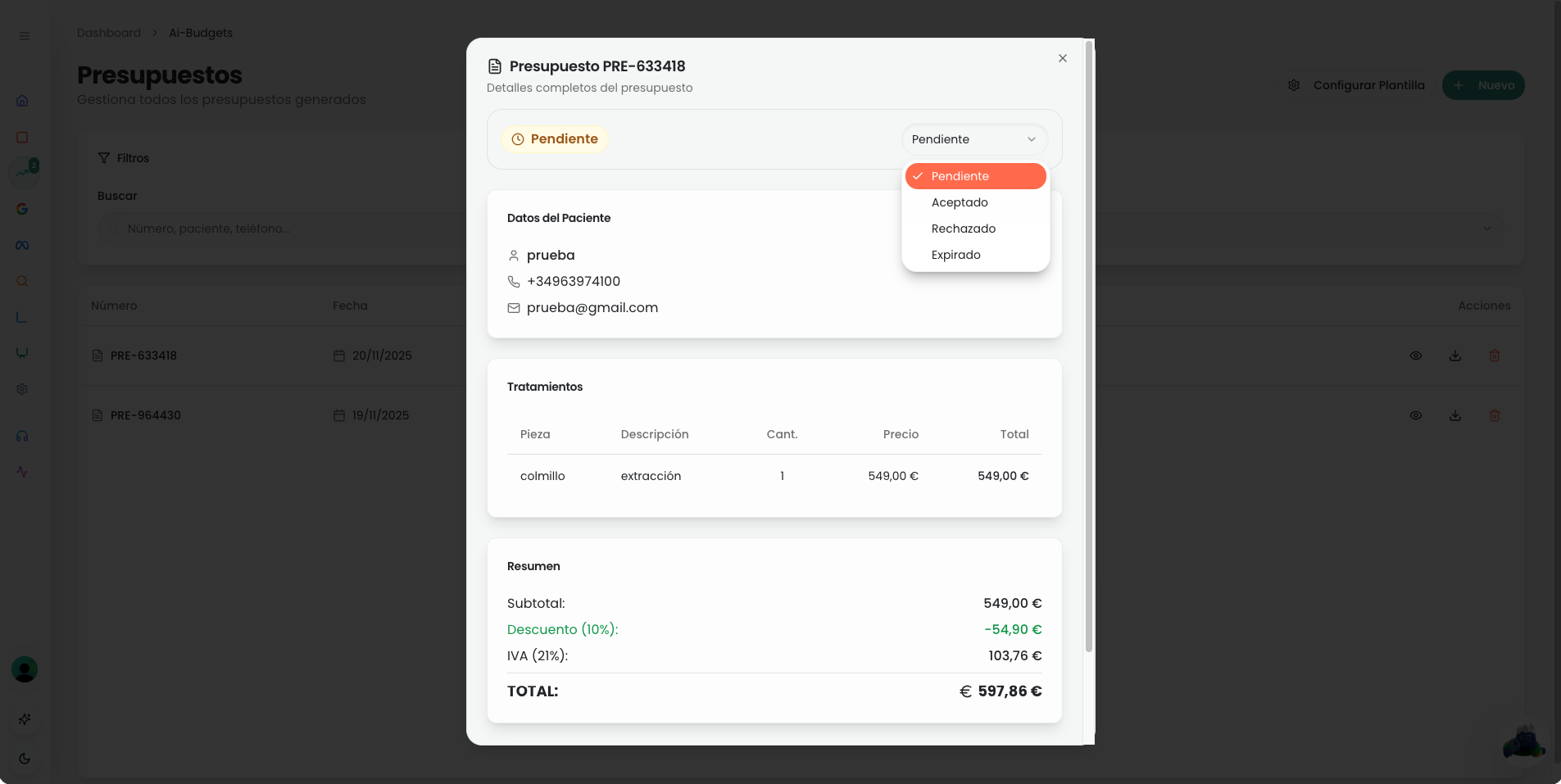This screenshot has height=784, width=1561.
Task: Expand the filter dropdown chevron at right
Action: [x=1486, y=229]
